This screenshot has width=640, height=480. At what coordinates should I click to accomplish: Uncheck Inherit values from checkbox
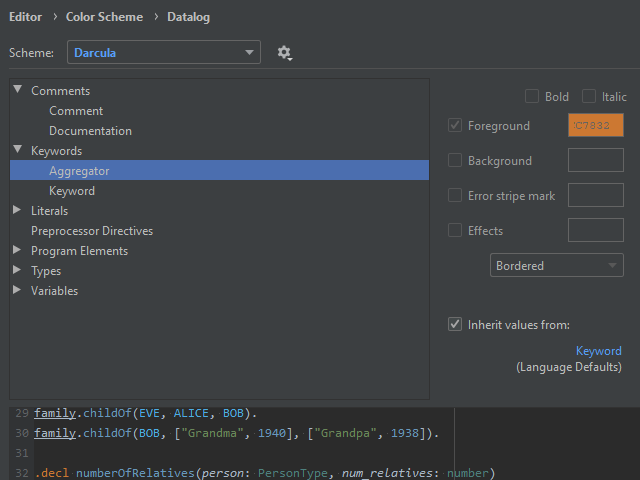tap(455, 324)
